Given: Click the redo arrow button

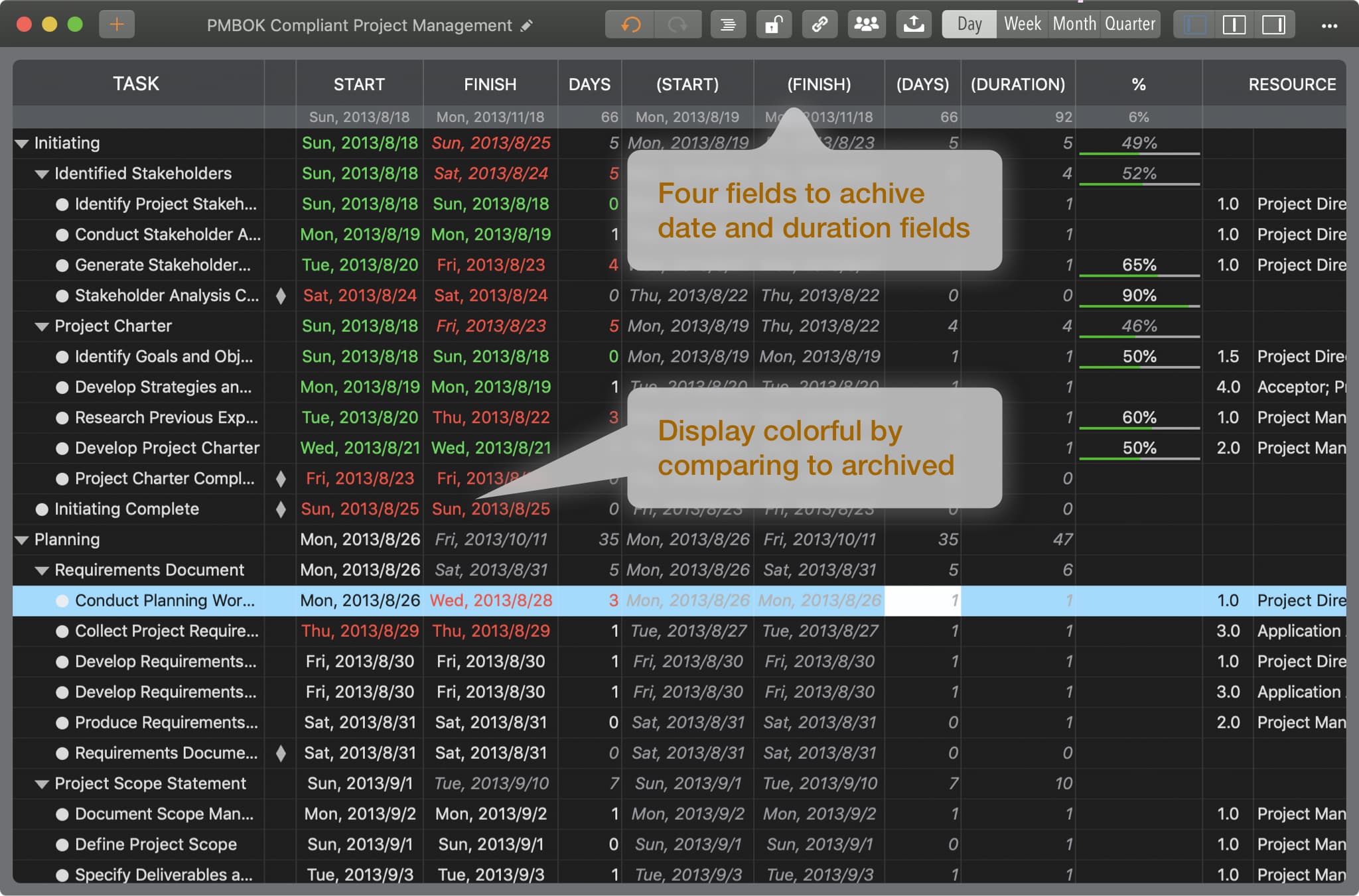Looking at the screenshot, I should coord(677,25).
